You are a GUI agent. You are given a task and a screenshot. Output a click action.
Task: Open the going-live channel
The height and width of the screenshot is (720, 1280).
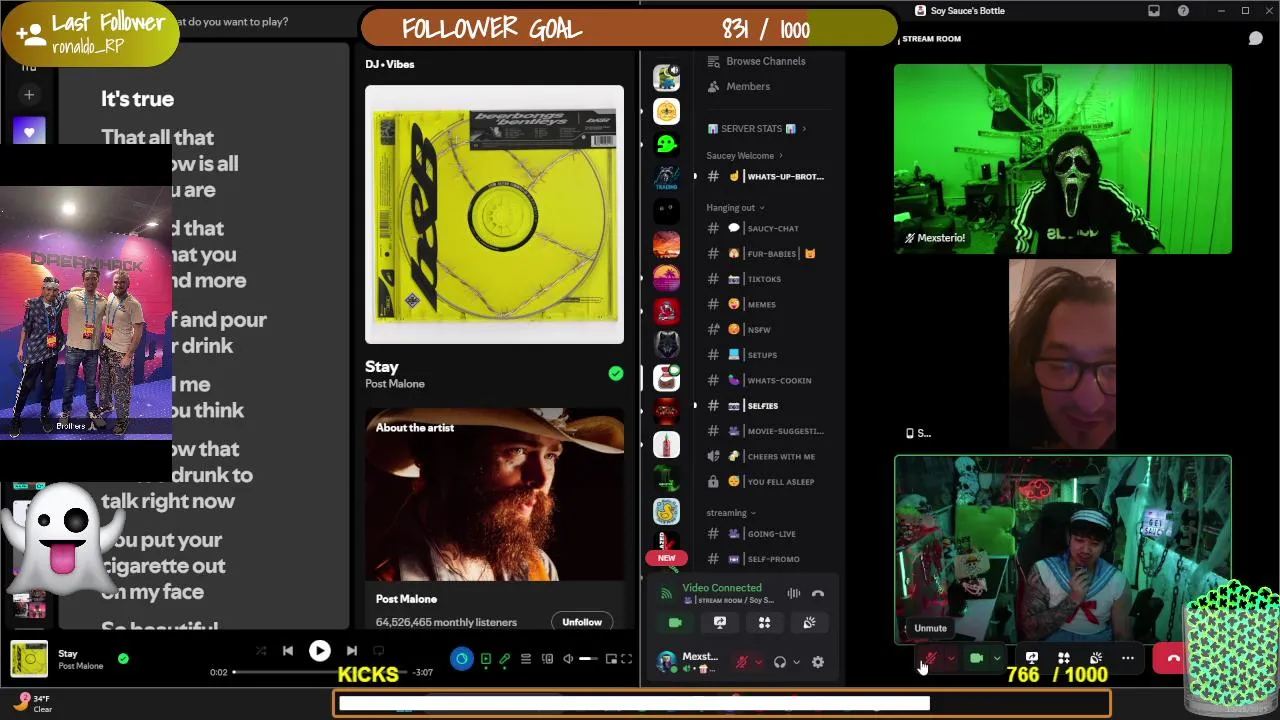pos(768,534)
